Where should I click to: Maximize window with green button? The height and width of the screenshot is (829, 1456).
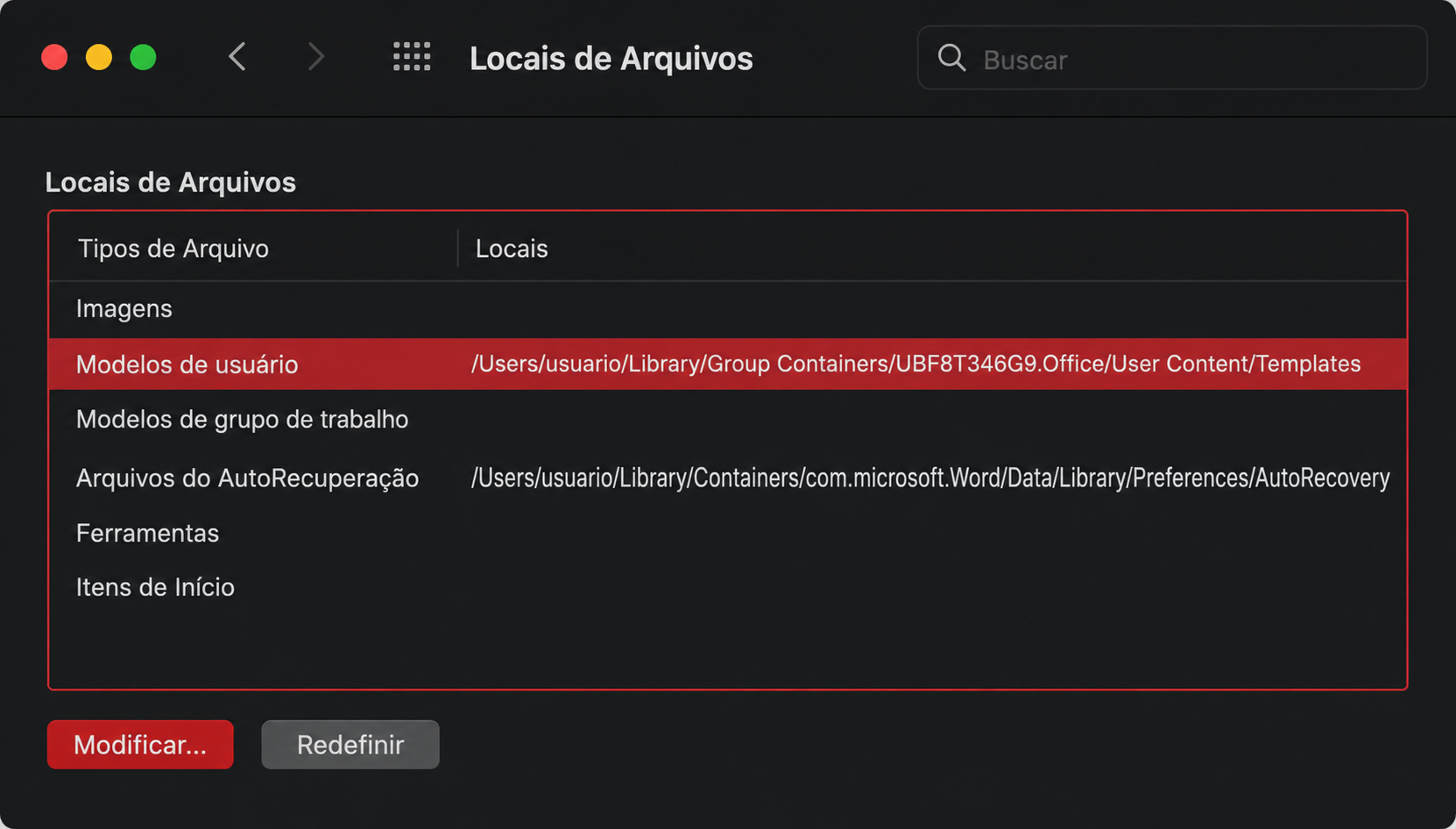144,57
